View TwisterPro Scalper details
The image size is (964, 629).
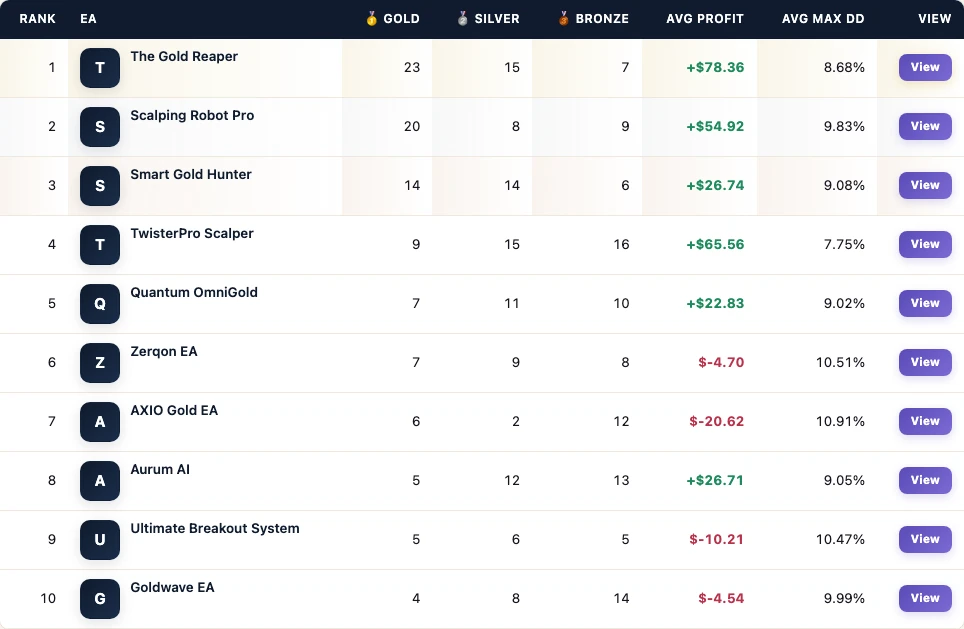coord(925,244)
